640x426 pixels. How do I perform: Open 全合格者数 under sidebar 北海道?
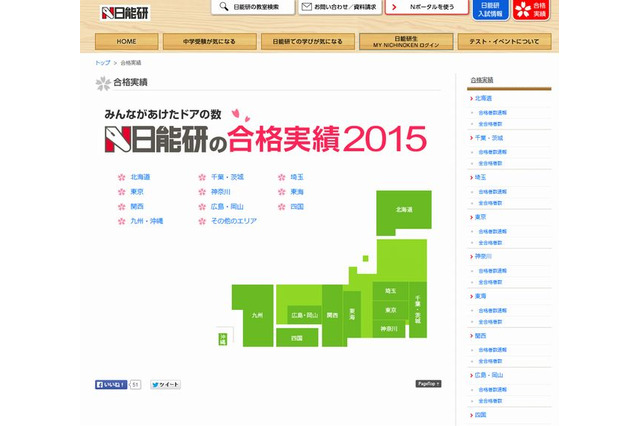tap(490, 124)
